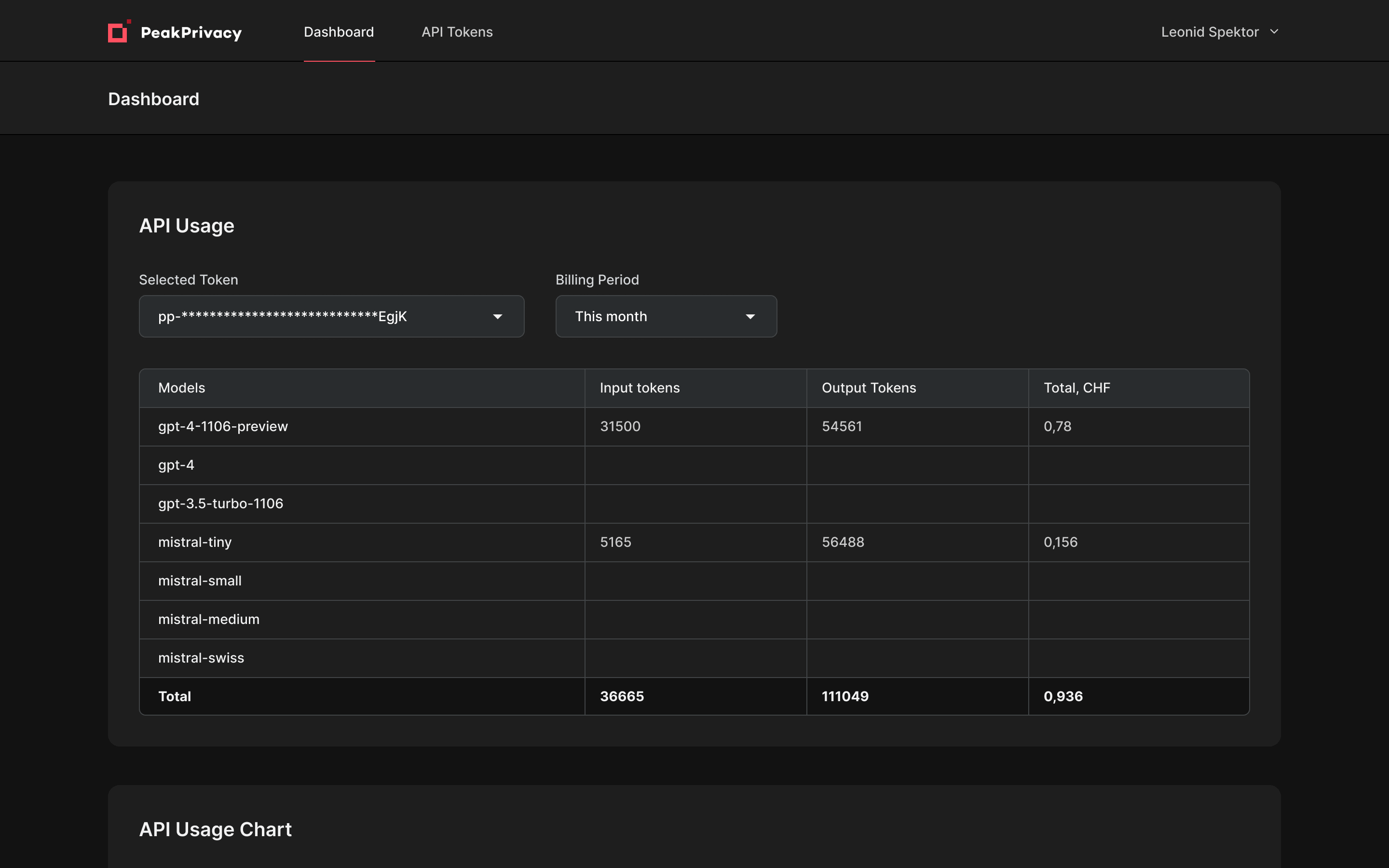This screenshot has height=868, width=1389.
Task: Select the mistral-medium model row
Action: [x=694, y=620]
